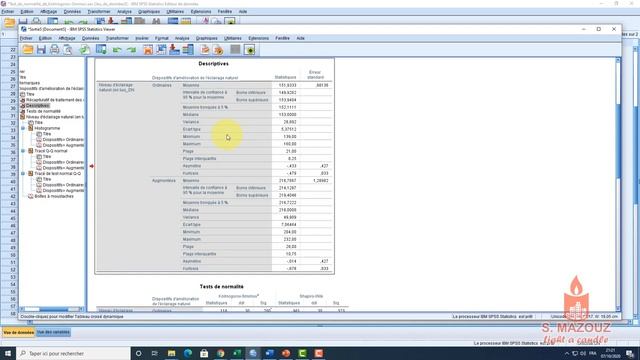Image resolution: width=640 pixels, height=360 pixels.
Task: Click the taskbar search box
Action: [73, 353]
